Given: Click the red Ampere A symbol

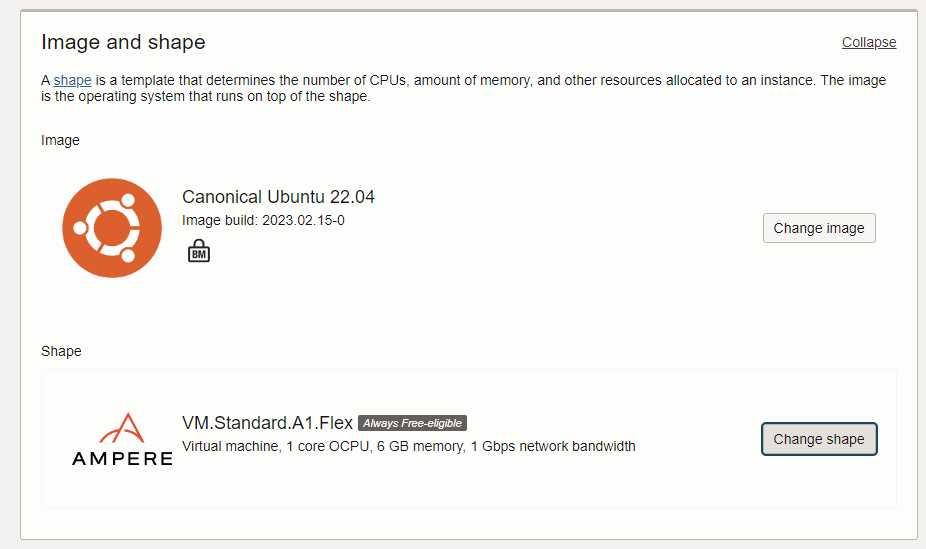Looking at the screenshot, I should 122,428.
